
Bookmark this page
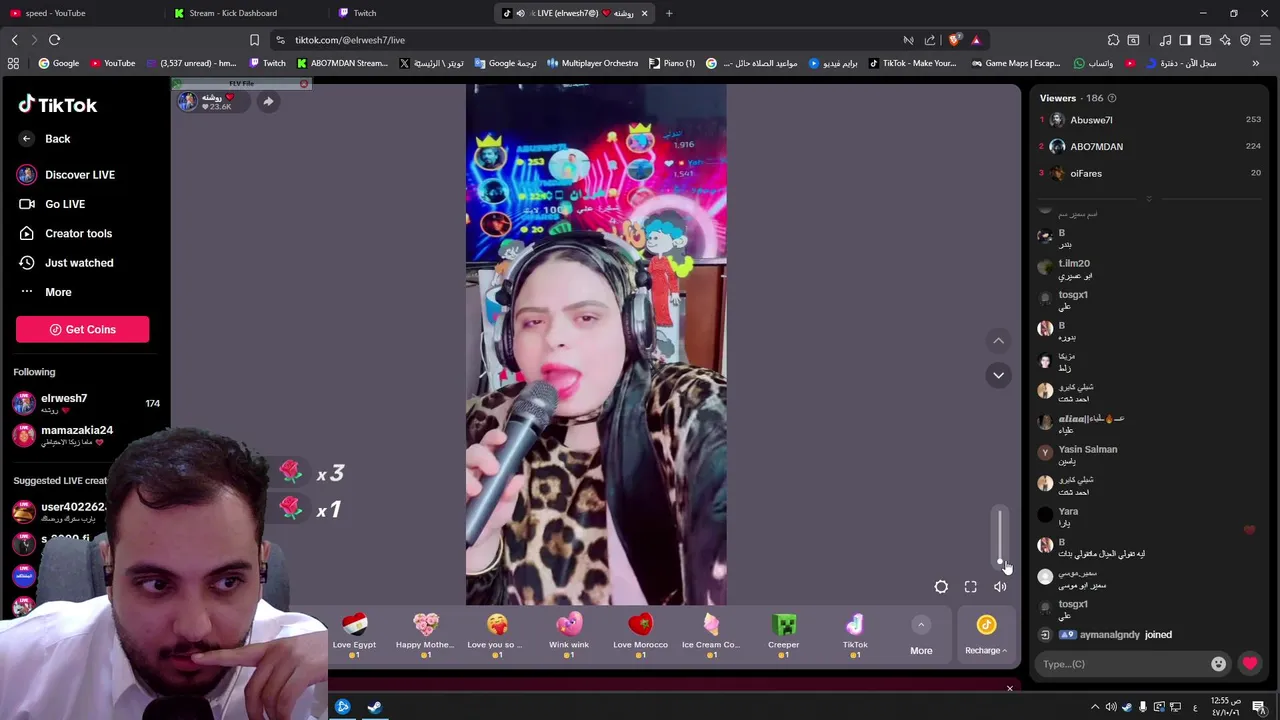pyautogui.click(x=254, y=40)
